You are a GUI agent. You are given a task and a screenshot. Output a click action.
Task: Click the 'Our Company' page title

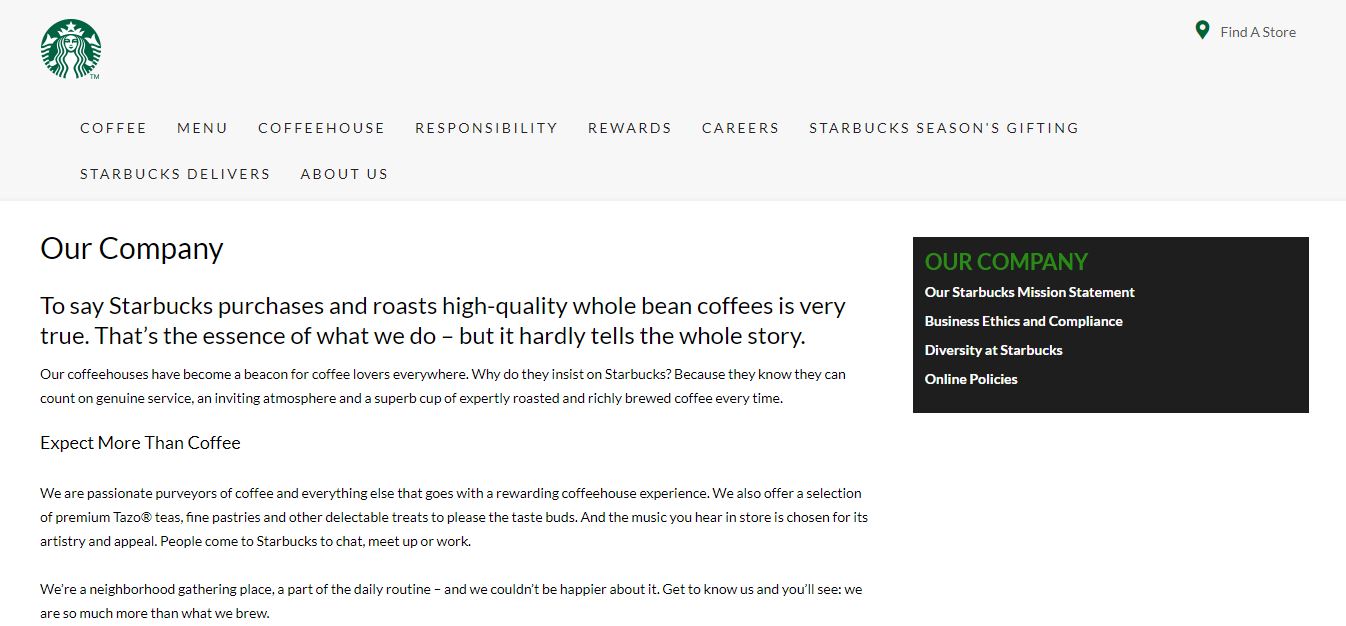point(132,248)
